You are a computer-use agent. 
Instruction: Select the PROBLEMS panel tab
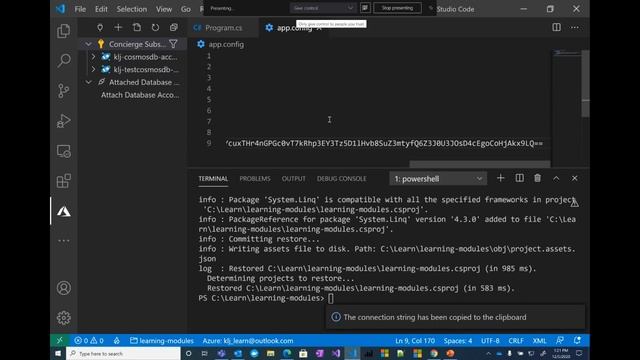tap(255, 179)
